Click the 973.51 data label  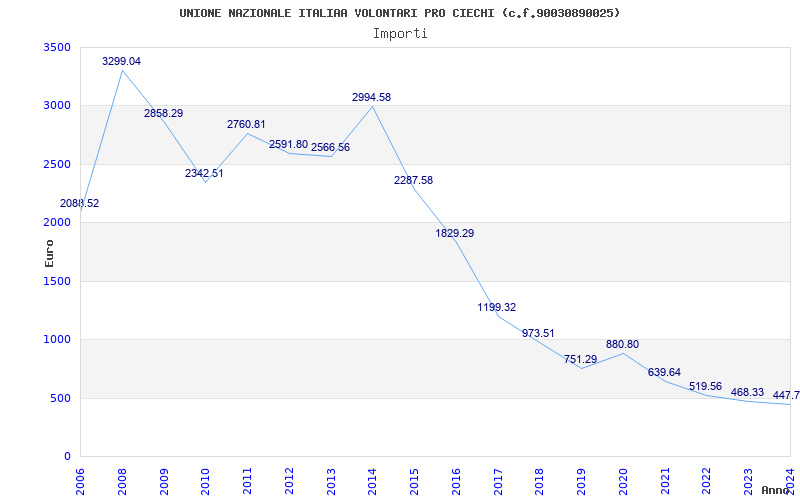click(x=538, y=333)
